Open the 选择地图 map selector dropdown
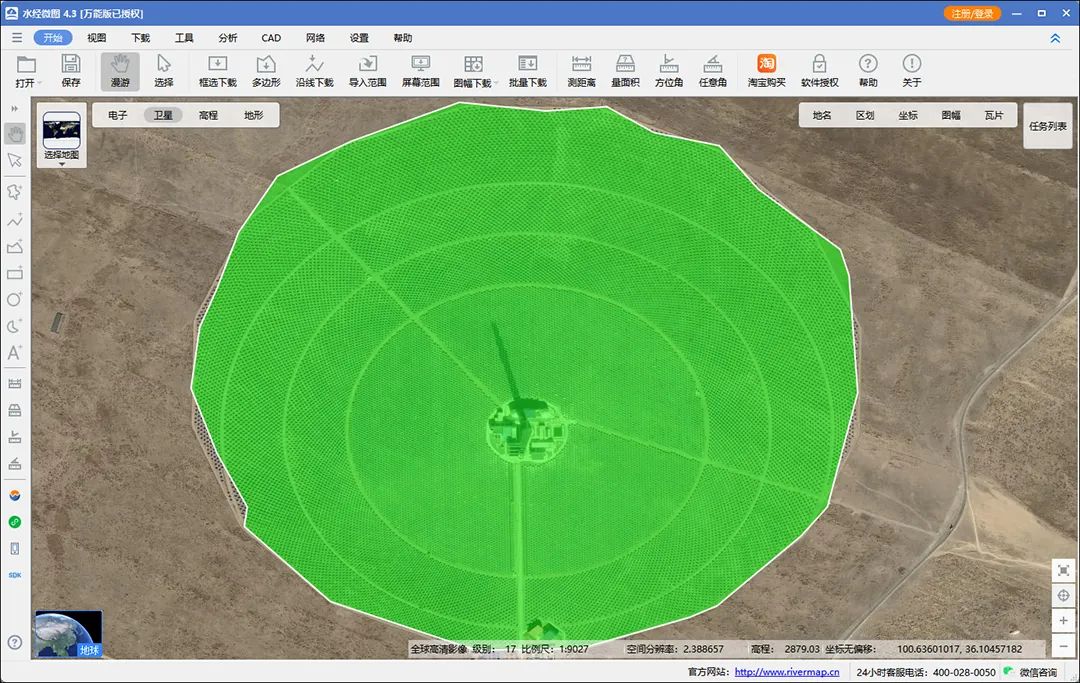 61,136
